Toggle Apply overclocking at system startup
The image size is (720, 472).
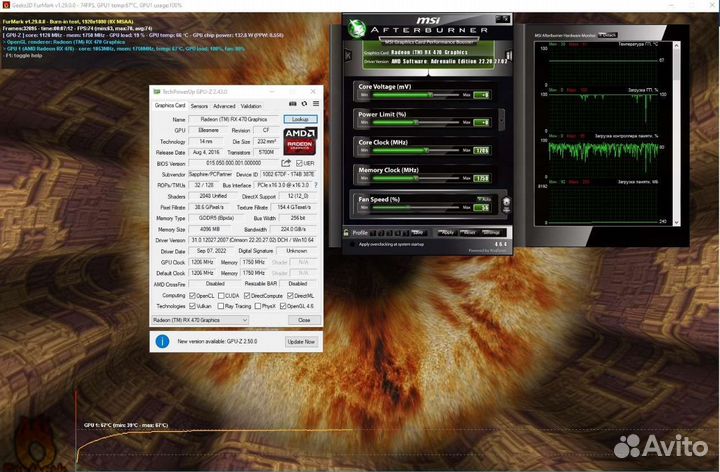click(x=353, y=244)
